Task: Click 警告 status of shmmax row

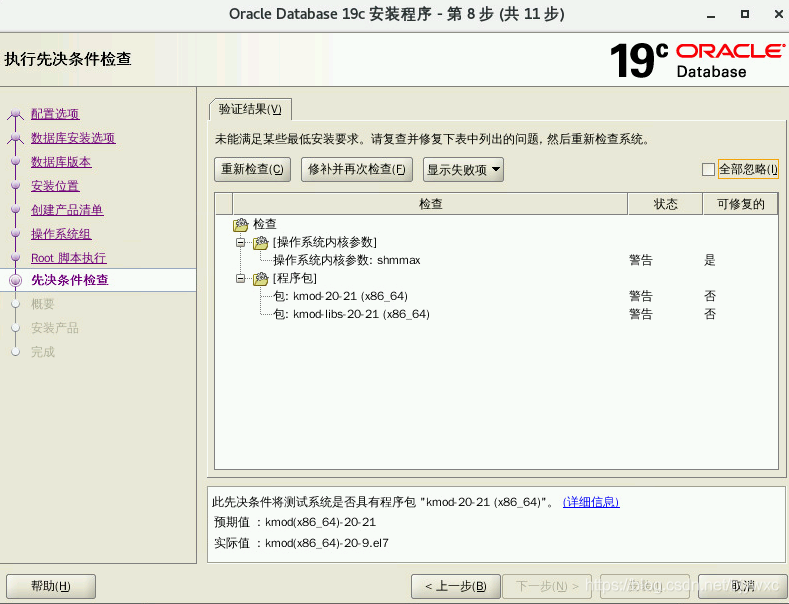Action: pos(641,260)
